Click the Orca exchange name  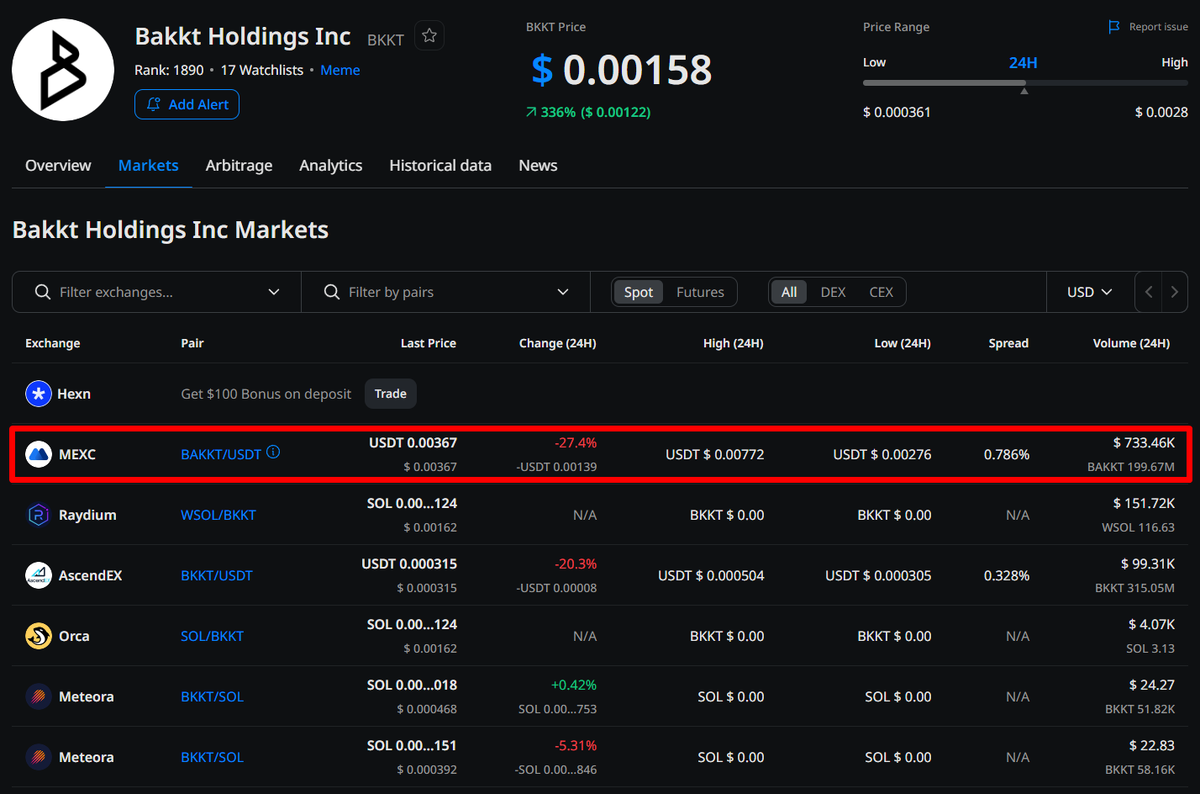pos(74,636)
